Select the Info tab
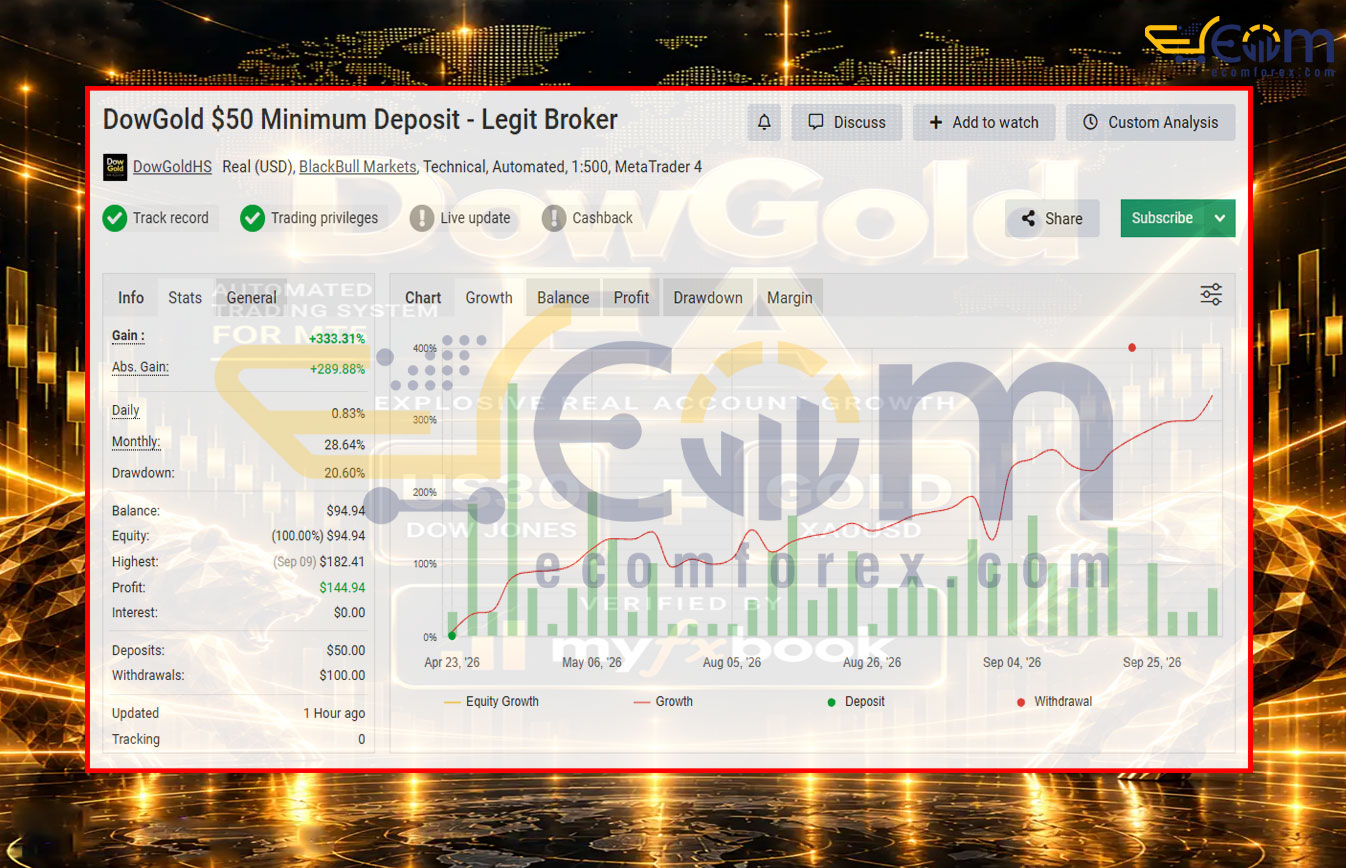 pos(131,297)
